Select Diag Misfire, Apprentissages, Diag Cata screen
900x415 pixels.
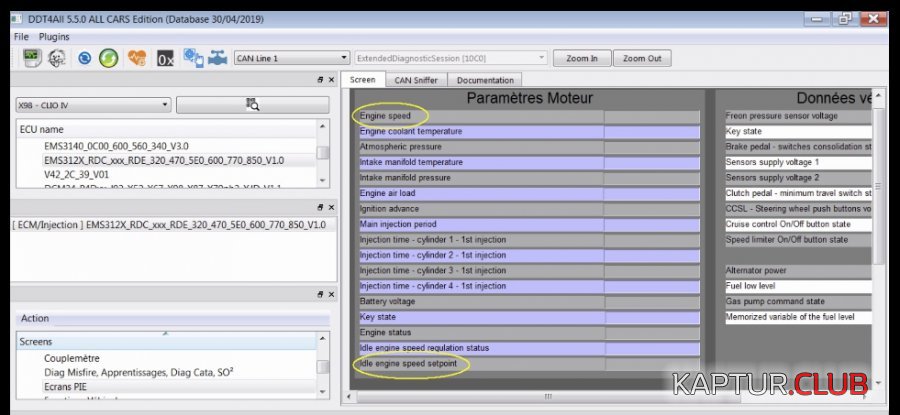[138, 373]
